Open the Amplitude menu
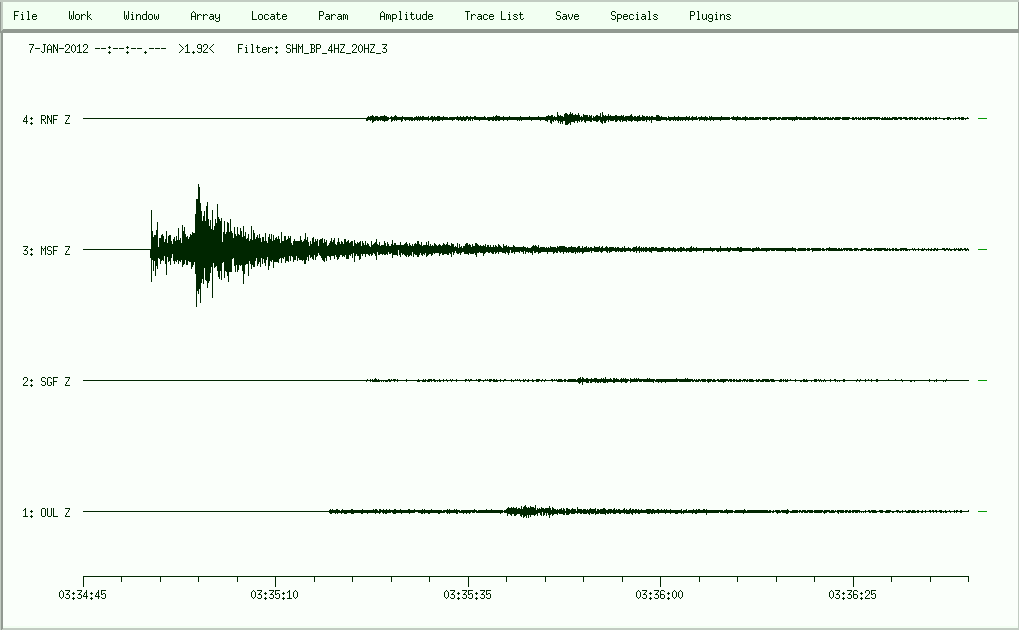 tap(406, 16)
